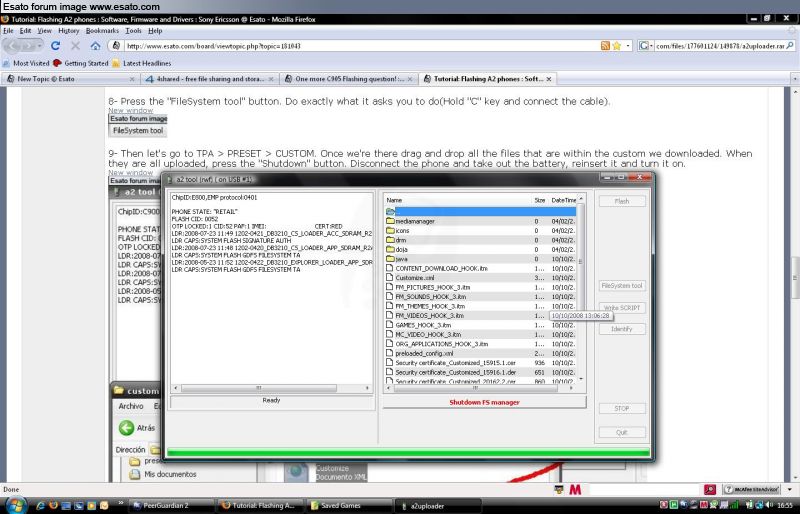Screen dimensions: 800x514
Task: Launch Firefox from quick launch bar
Action: tap(53, 506)
